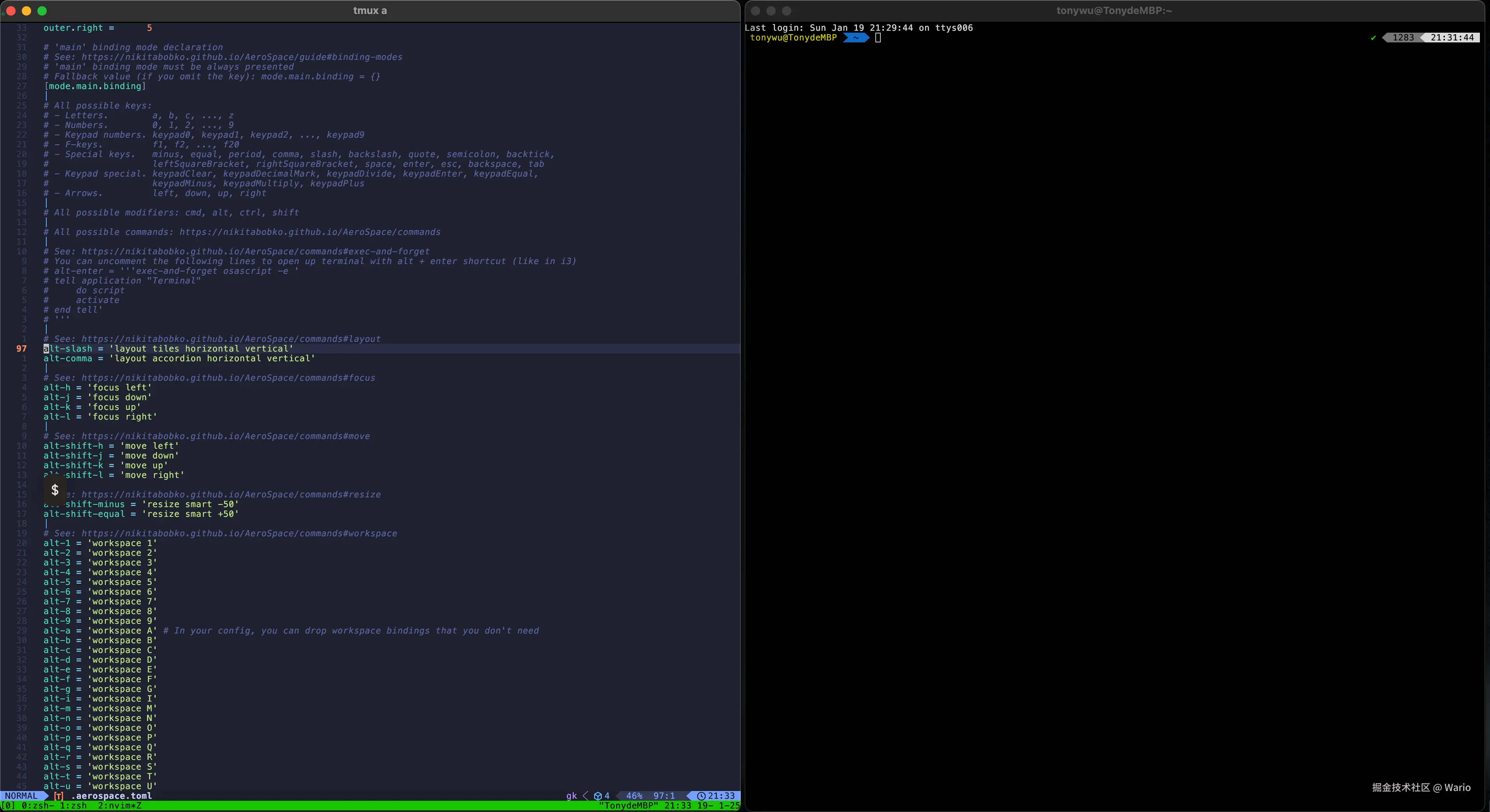The image size is (1490, 812).
Task: Click the alt-comma accordion layout line
Action: [x=179, y=359]
